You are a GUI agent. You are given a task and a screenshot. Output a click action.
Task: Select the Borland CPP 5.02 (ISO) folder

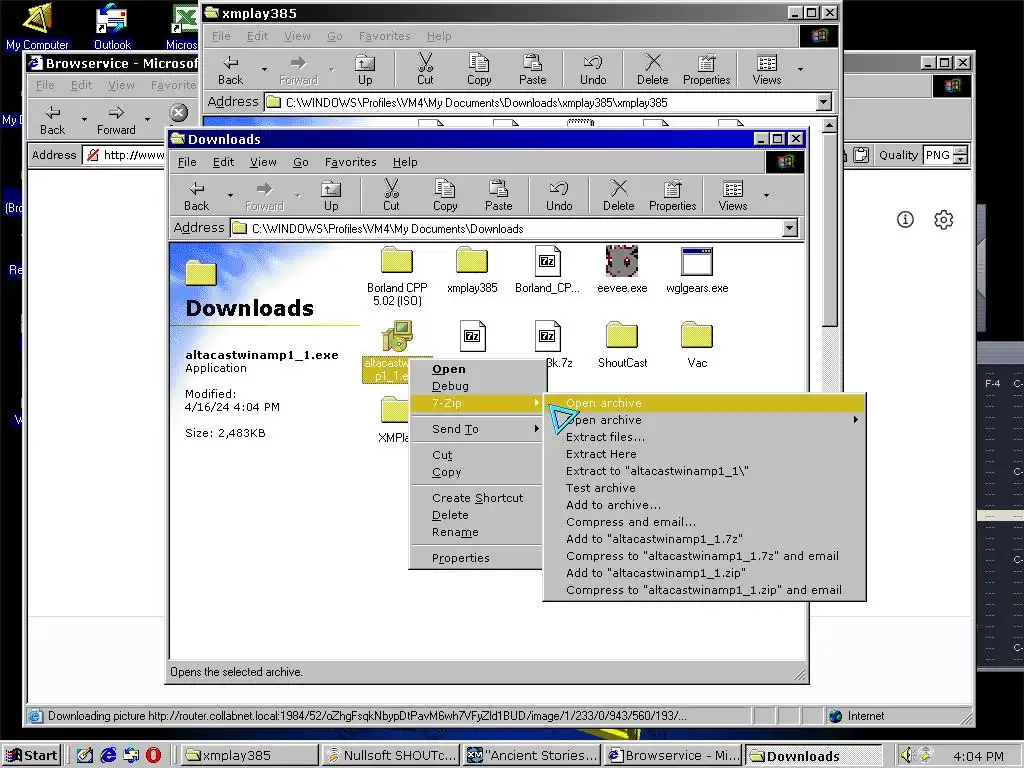point(397,276)
